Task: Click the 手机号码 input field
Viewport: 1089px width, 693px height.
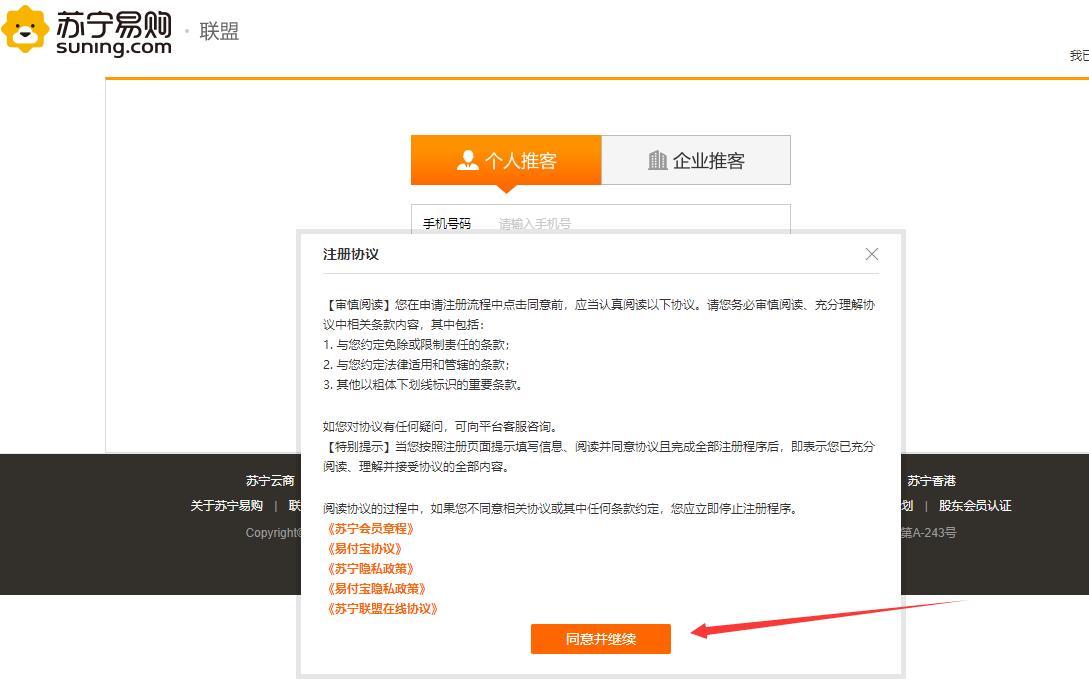Action: tap(601, 221)
